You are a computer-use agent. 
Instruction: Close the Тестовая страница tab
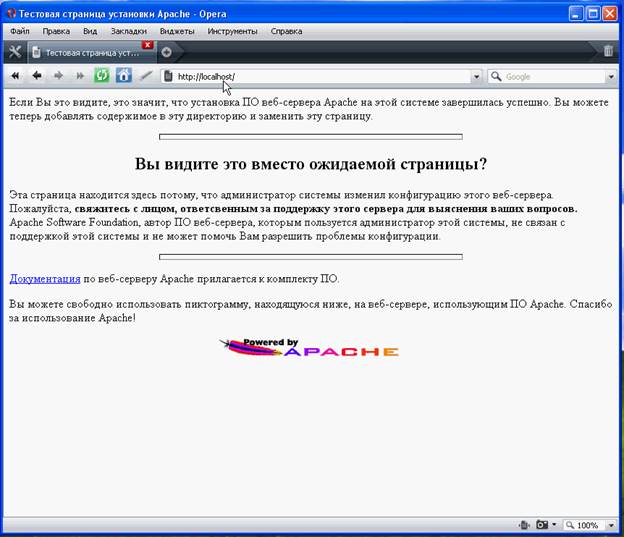click(148, 45)
